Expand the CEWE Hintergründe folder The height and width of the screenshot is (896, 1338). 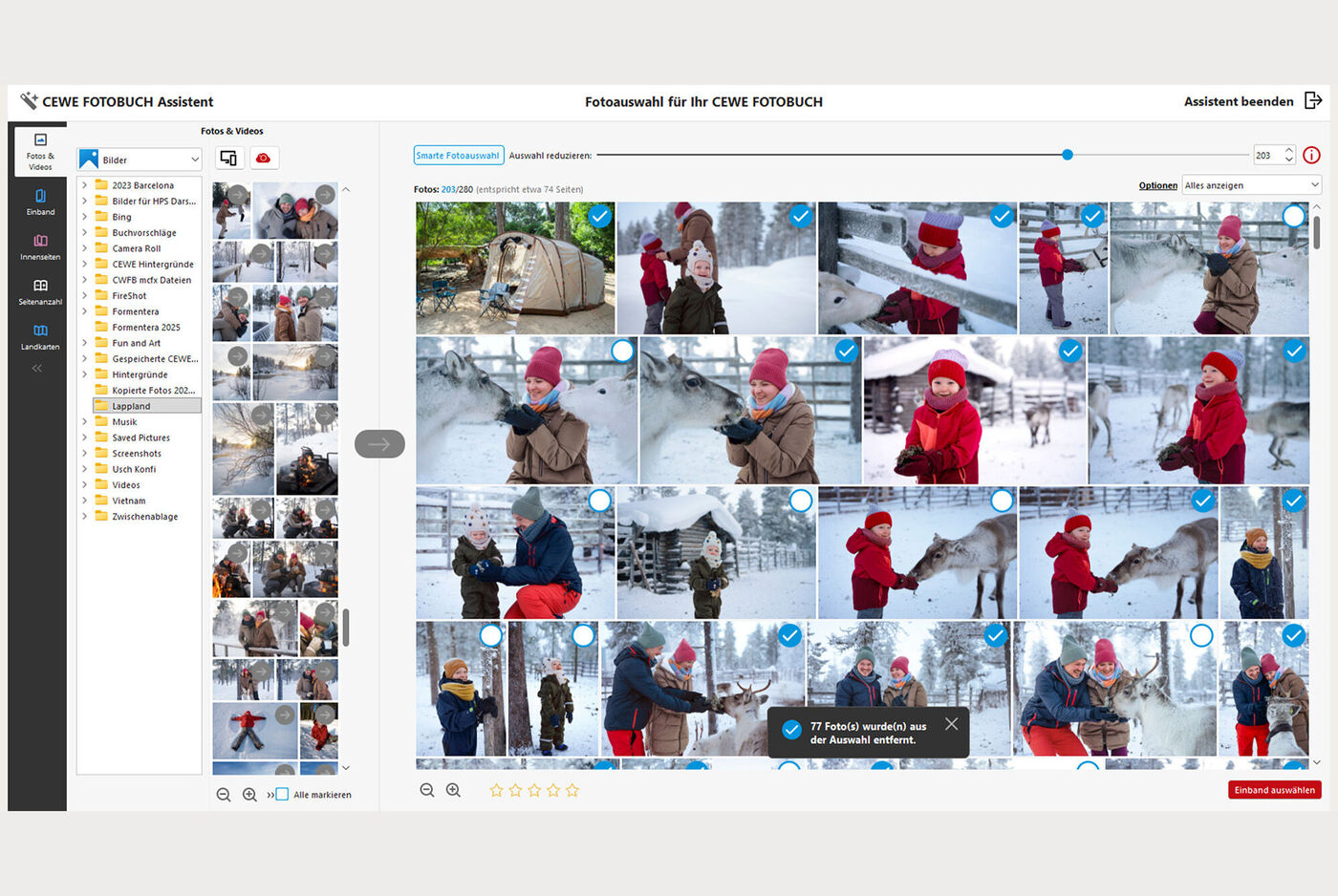coord(84,264)
